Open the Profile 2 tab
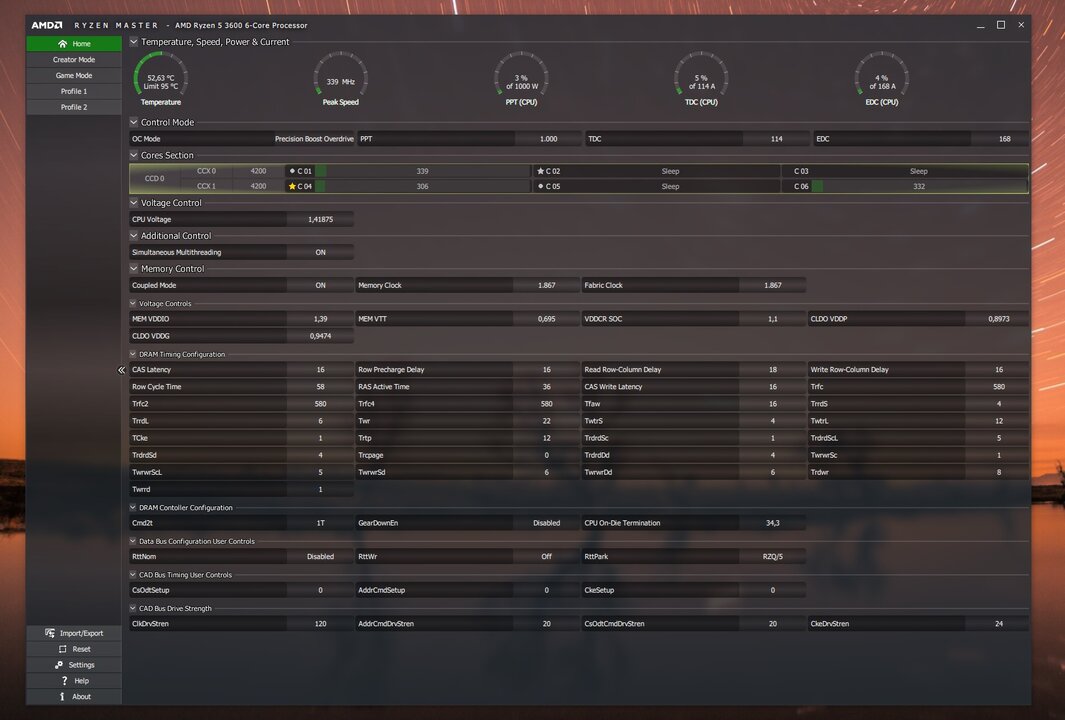1065x720 pixels. coord(74,107)
